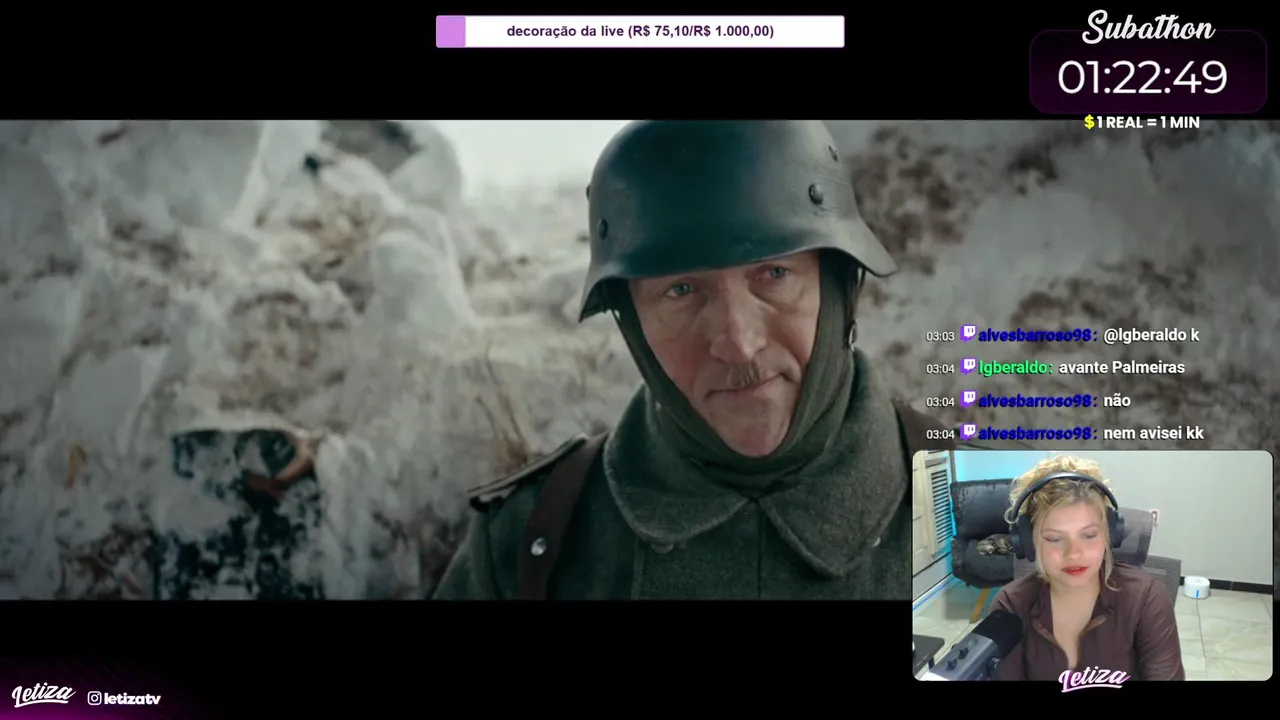Click the '1 REAL = 1 MIN' label
This screenshot has width=1280, height=720.
(x=1148, y=122)
